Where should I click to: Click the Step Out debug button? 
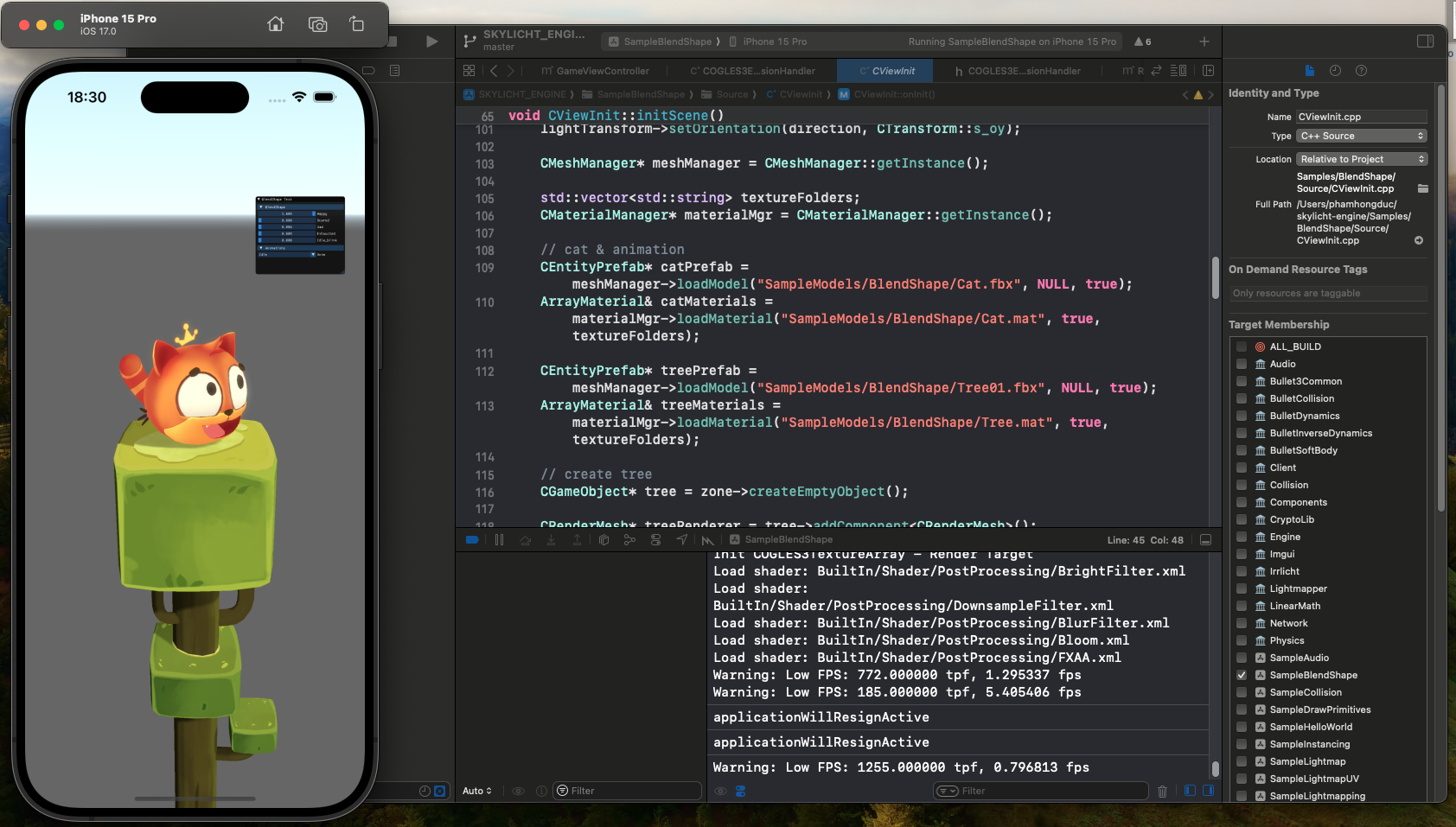[x=577, y=540]
